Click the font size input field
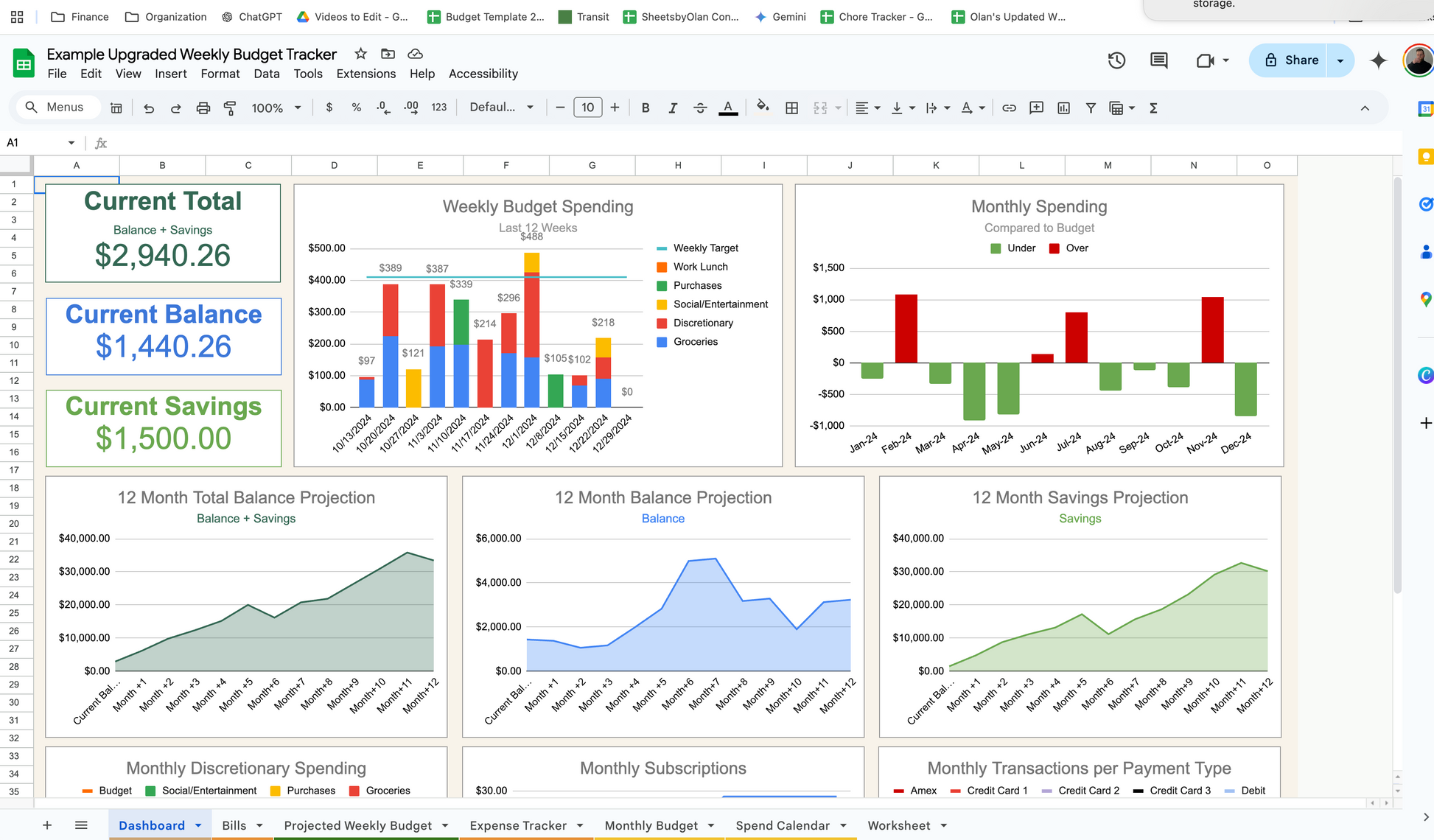The width and height of the screenshot is (1434, 840). 587,108
